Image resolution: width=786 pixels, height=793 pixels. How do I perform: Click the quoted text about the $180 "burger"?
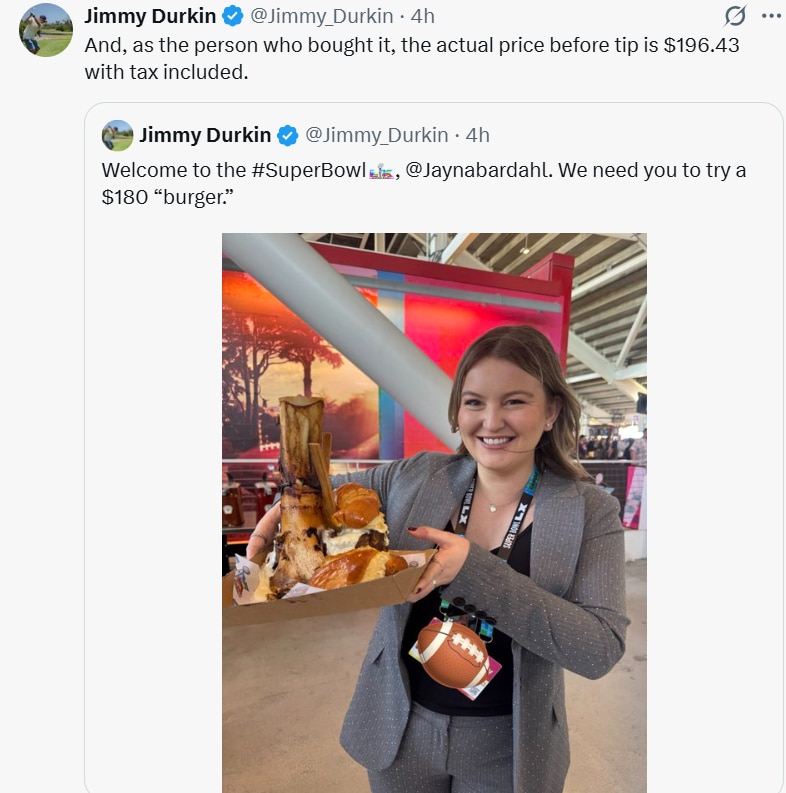pyautogui.click(x=424, y=184)
